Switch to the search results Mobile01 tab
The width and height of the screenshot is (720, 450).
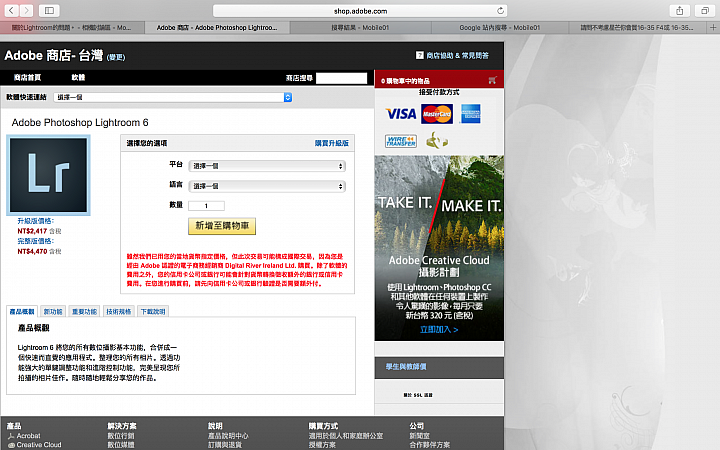pos(360,28)
